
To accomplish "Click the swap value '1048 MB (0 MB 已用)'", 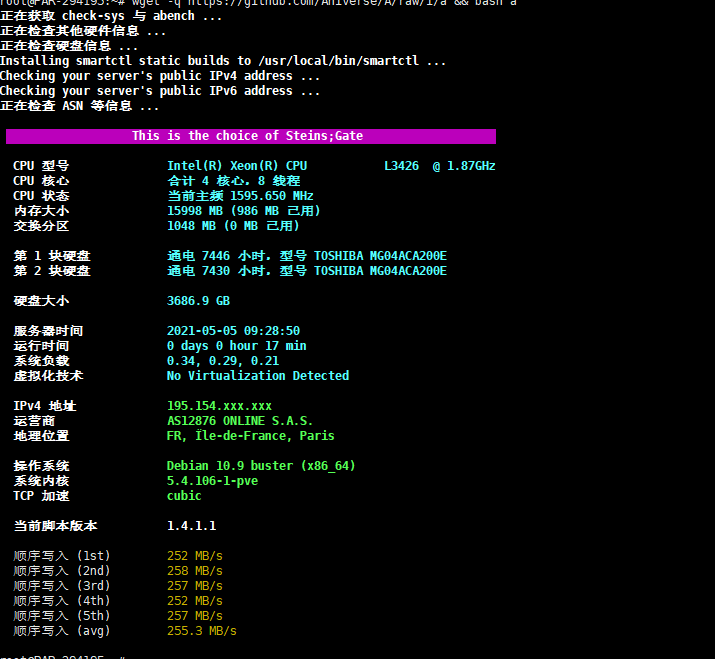I will [x=233, y=226].
